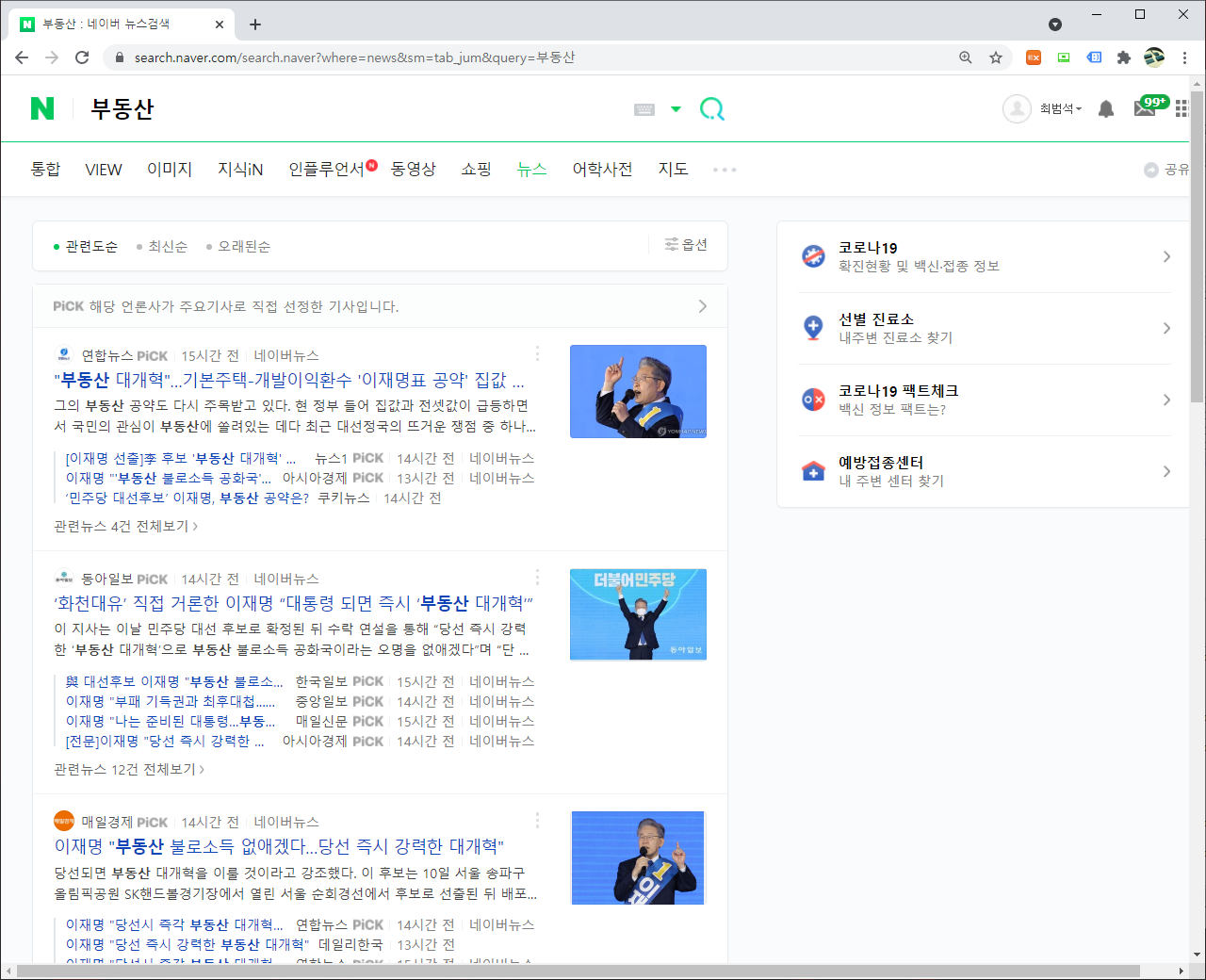Open 네이버뉴스 link beside 연합뉴스 PiCK
This screenshot has width=1206, height=980.
click(x=286, y=355)
